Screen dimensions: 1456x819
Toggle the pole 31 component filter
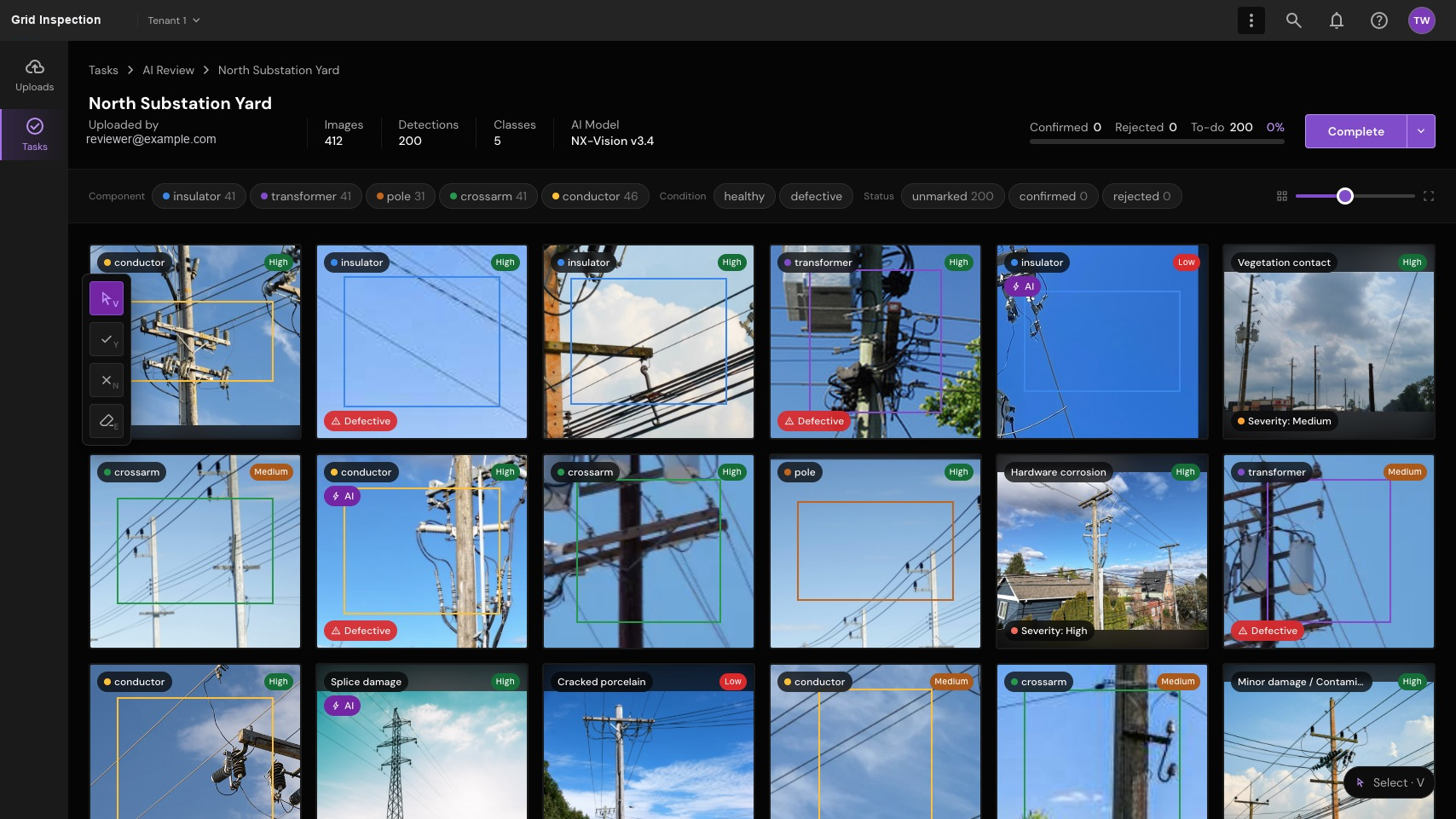(x=401, y=196)
